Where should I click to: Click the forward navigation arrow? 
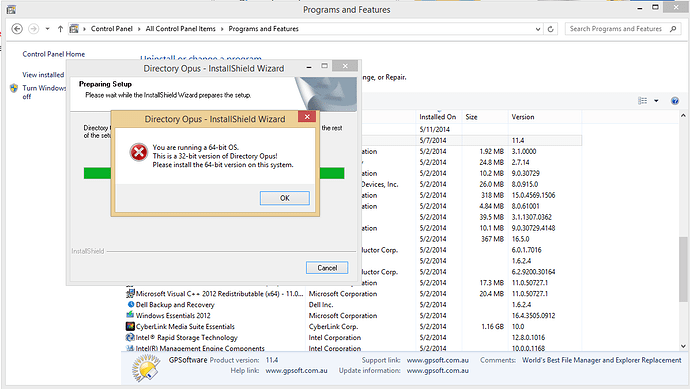[33, 29]
